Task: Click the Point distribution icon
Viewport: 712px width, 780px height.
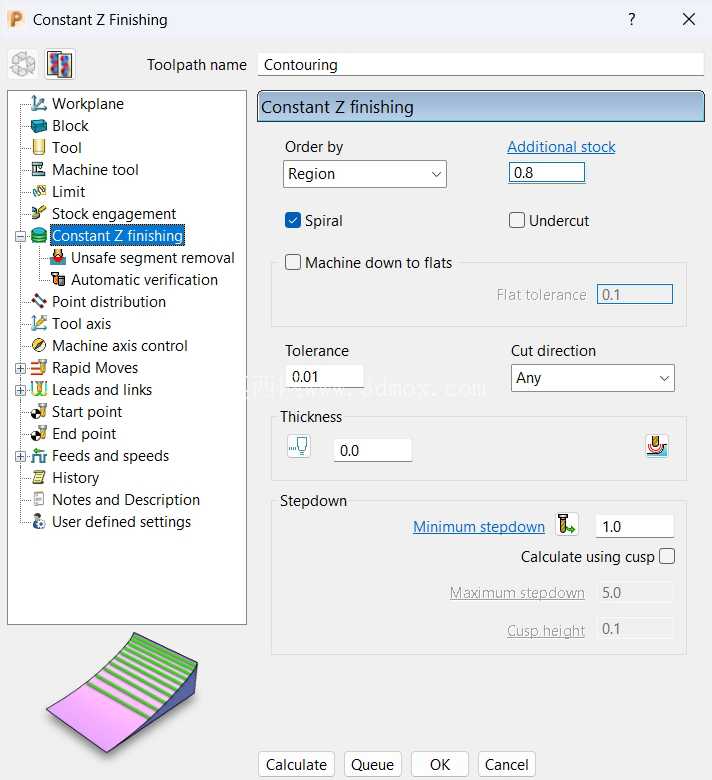Action: [39, 301]
